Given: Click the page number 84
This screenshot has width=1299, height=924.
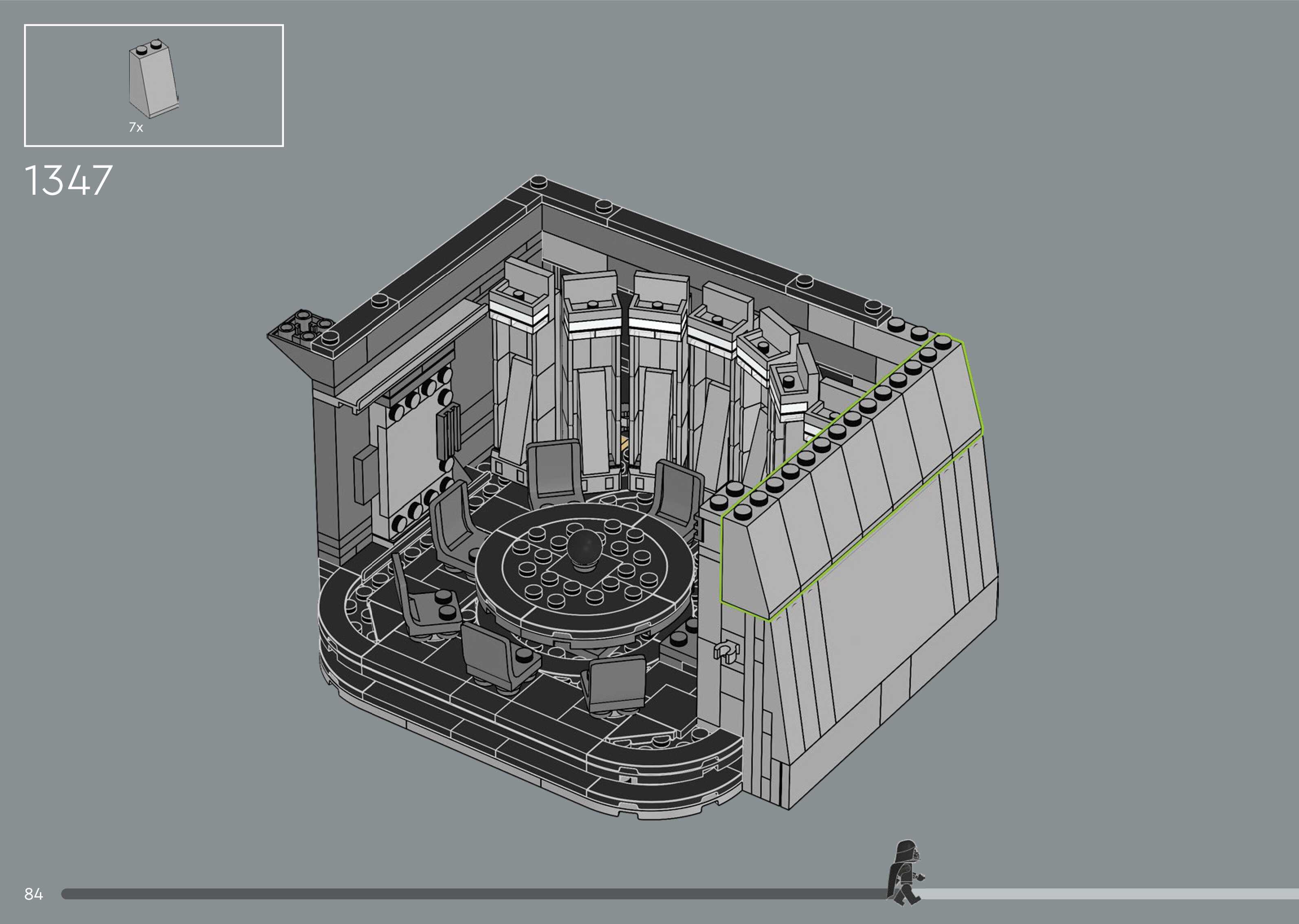Looking at the screenshot, I should coord(33,894).
